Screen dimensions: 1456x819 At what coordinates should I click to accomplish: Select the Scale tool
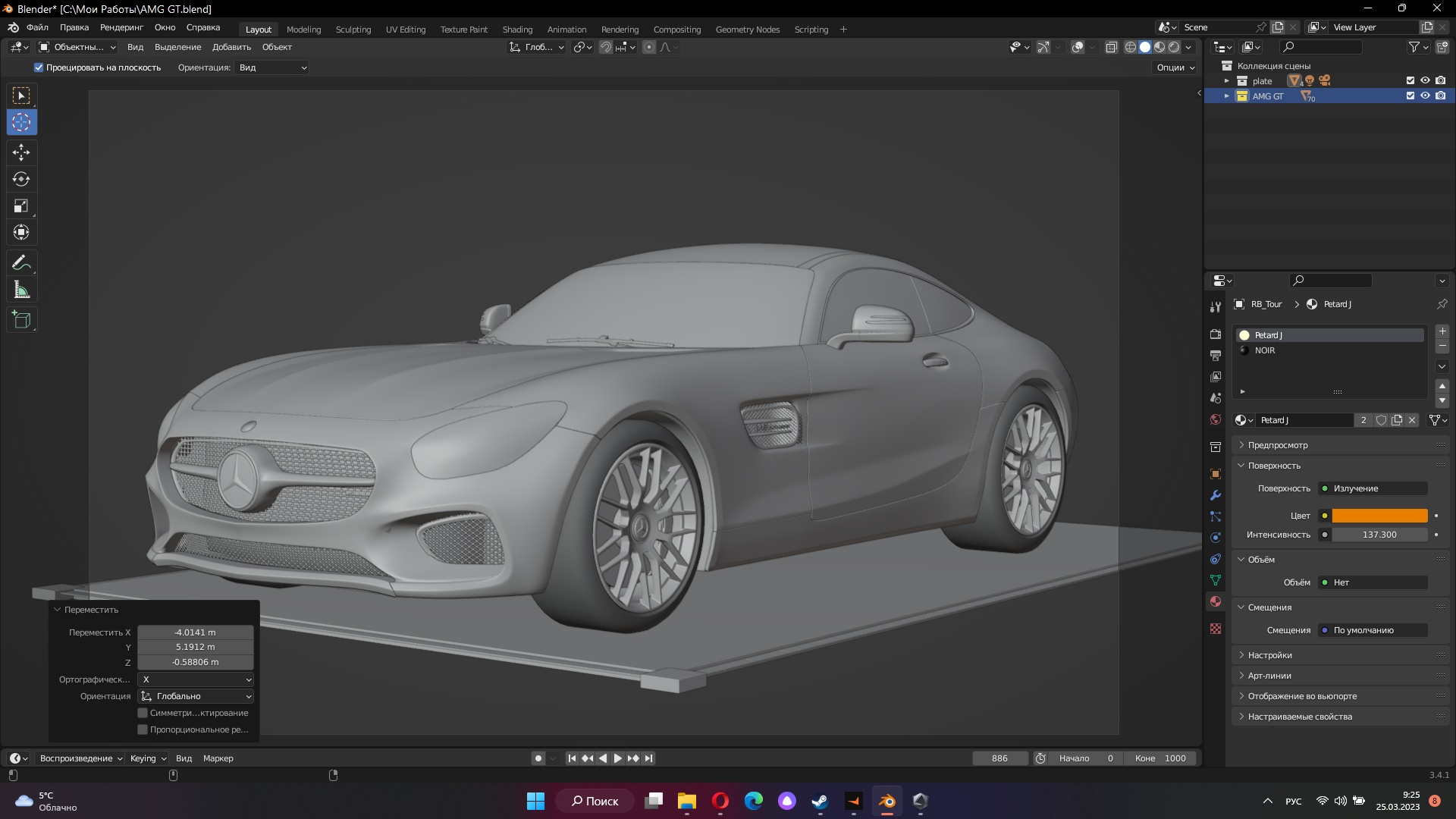point(21,206)
